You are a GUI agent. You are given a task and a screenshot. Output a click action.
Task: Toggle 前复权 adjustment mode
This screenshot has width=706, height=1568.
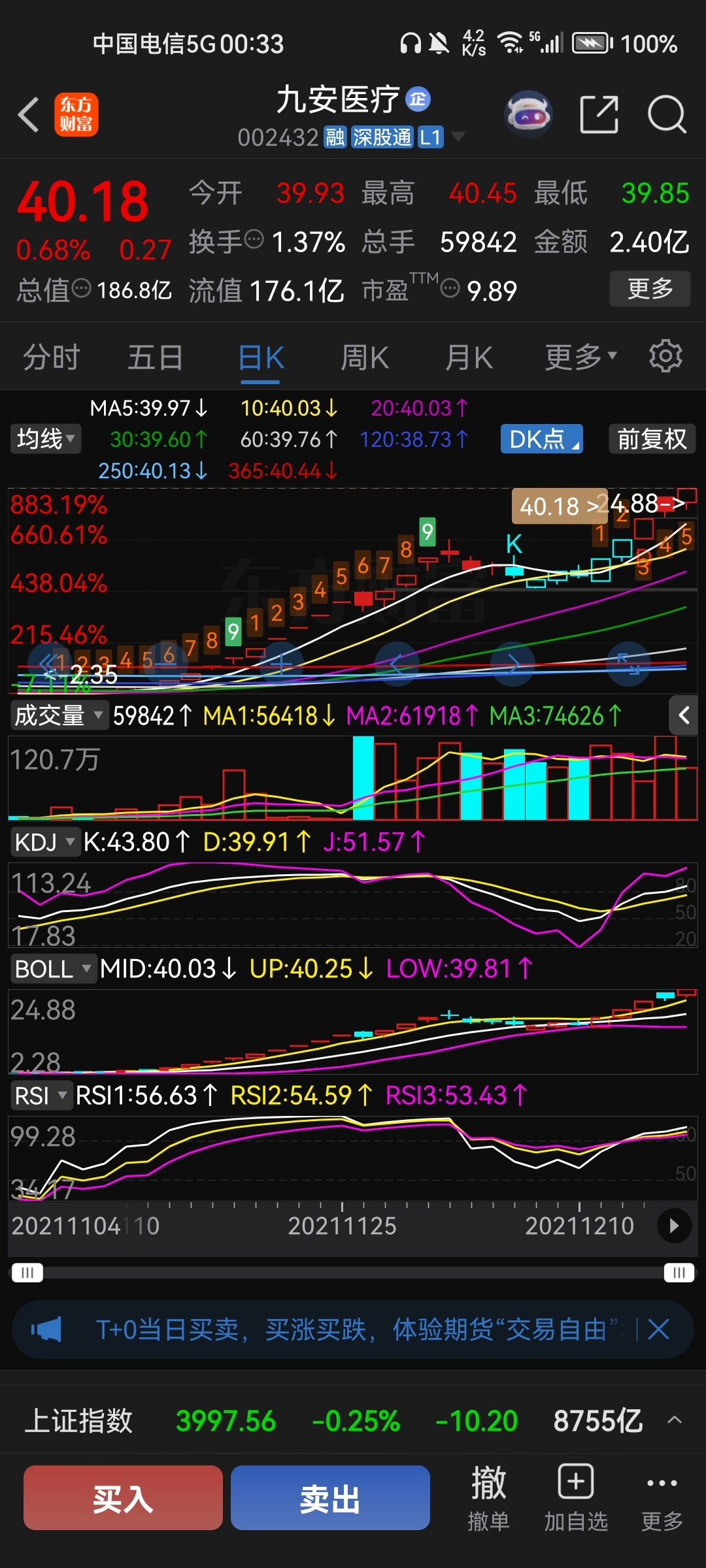click(652, 439)
